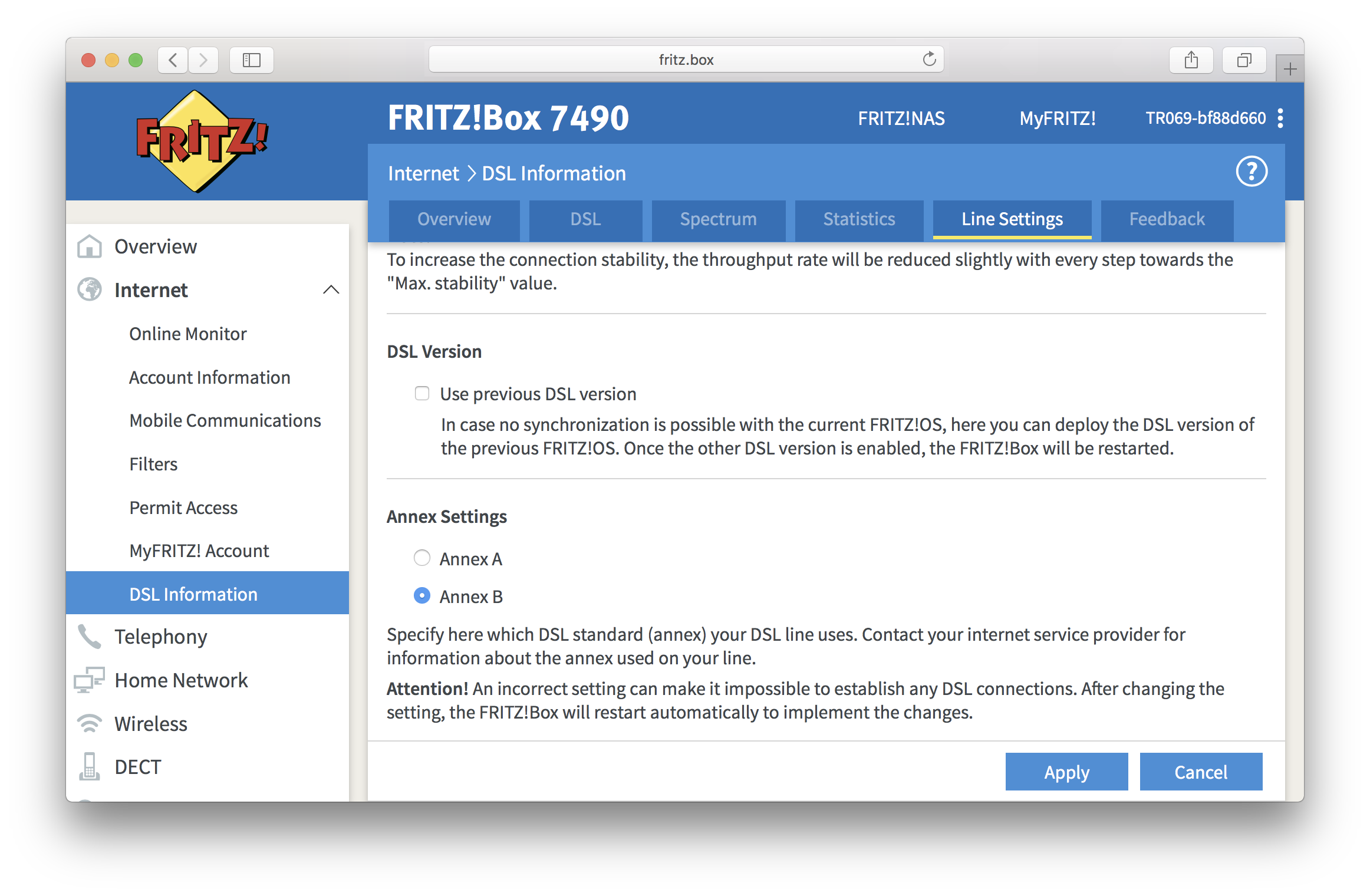Click the FRITZ!Box 7490 title
This screenshot has width=1370, height=896.
508,118
